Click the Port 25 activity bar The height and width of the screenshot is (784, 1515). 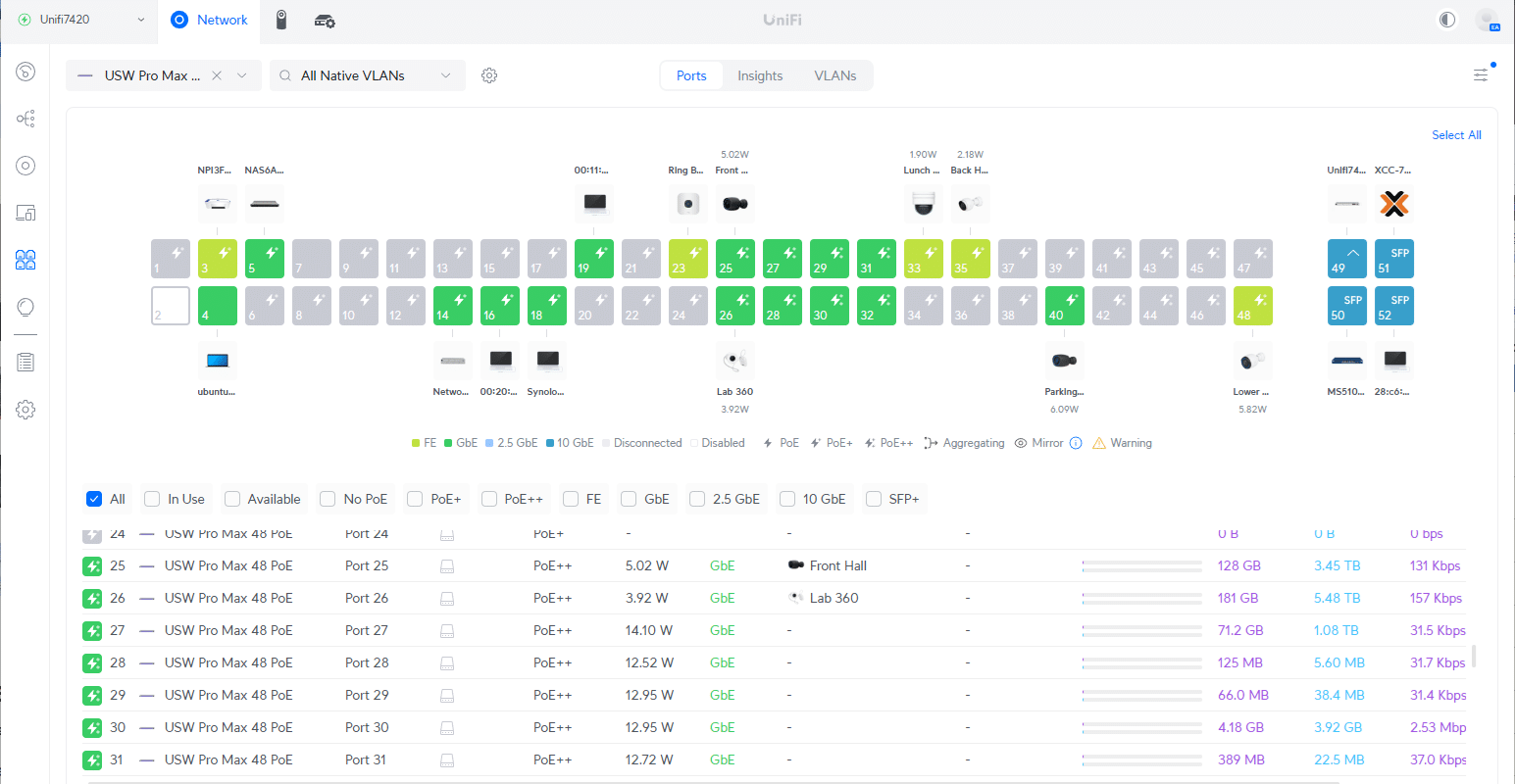[x=1142, y=565]
